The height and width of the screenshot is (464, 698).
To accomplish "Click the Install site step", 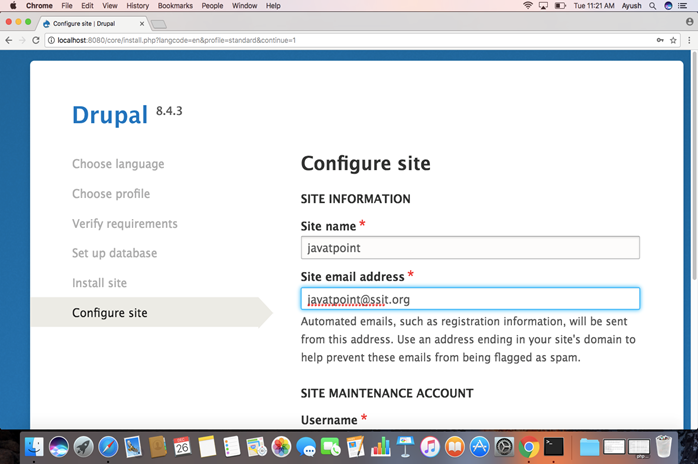I will point(99,283).
